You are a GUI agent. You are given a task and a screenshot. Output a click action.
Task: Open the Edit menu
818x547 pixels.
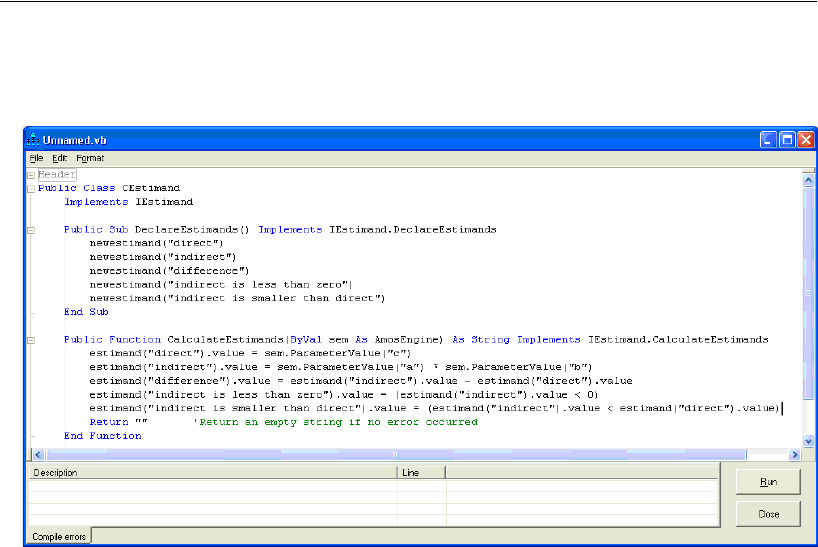tap(59, 158)
